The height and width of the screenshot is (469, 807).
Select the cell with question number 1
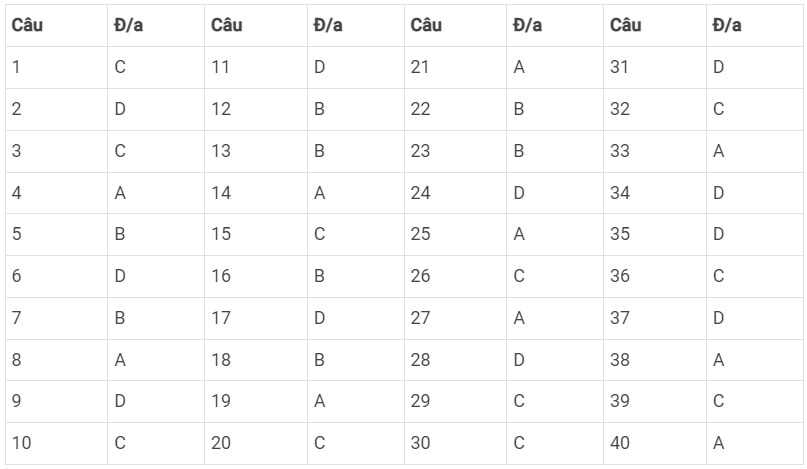pos(56,67)
